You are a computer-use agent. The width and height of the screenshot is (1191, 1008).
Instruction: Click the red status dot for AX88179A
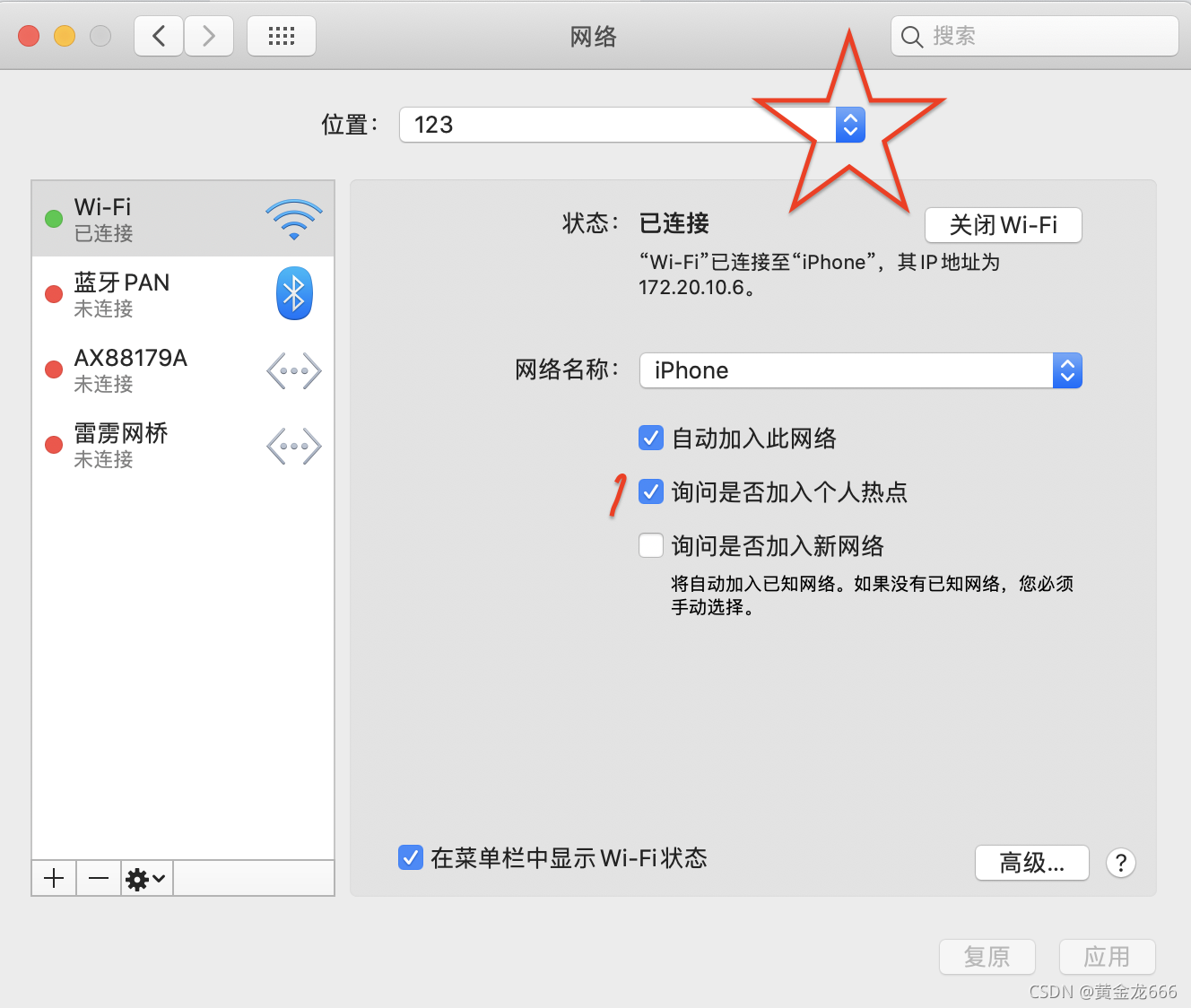click(x=54, y=369)
